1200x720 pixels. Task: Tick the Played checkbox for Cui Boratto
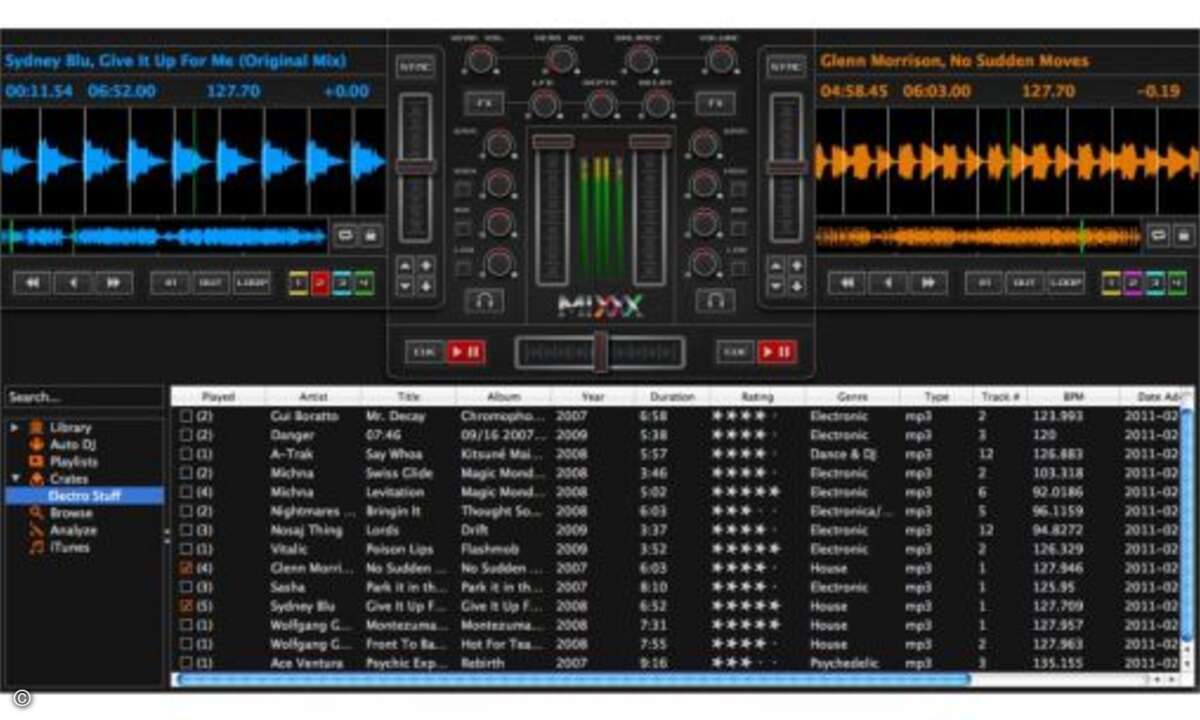click(x=185, y=415)
